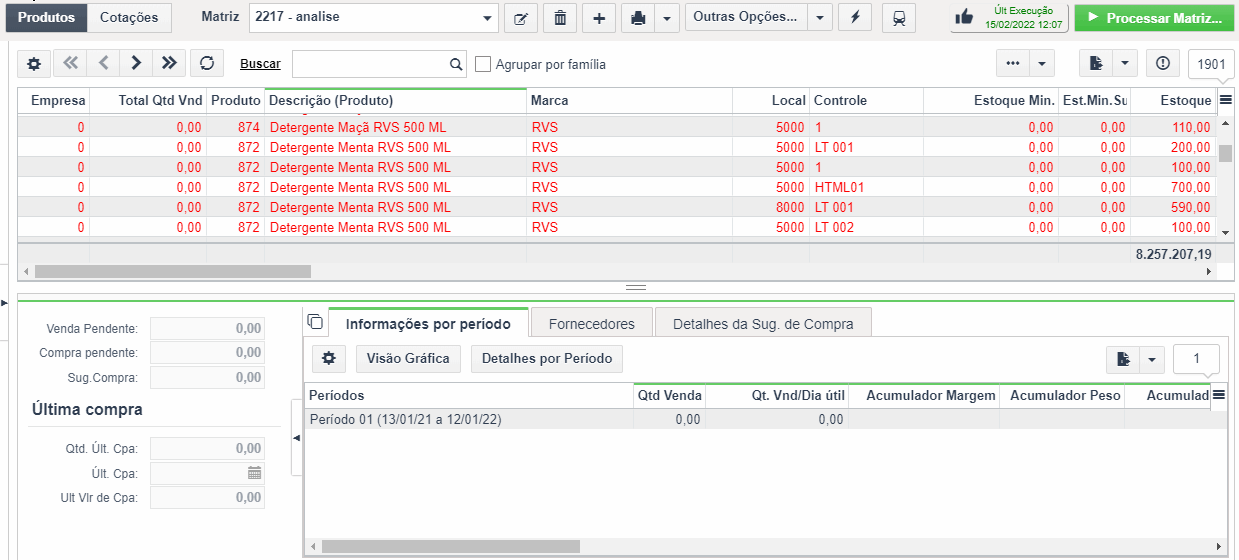Click the refresh grid icon
Viewport: 1239px width, 560px height.
point(207,64)
